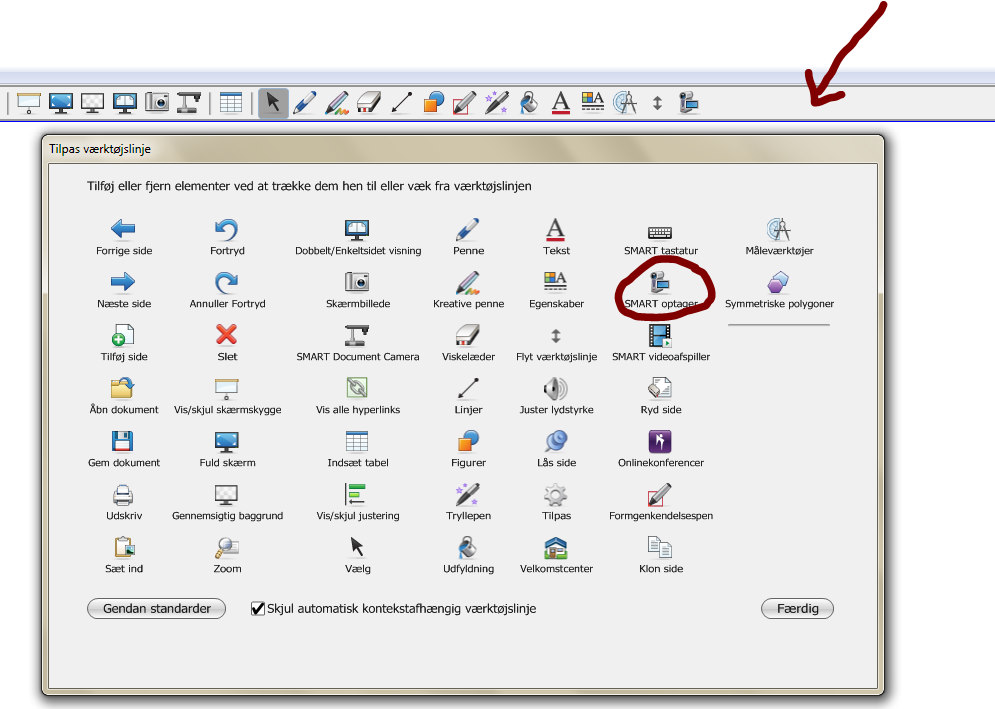This screenshot has height=709, width=995.
Task: Select the Linjer icon in the dialog
Action: pos(468,387)
